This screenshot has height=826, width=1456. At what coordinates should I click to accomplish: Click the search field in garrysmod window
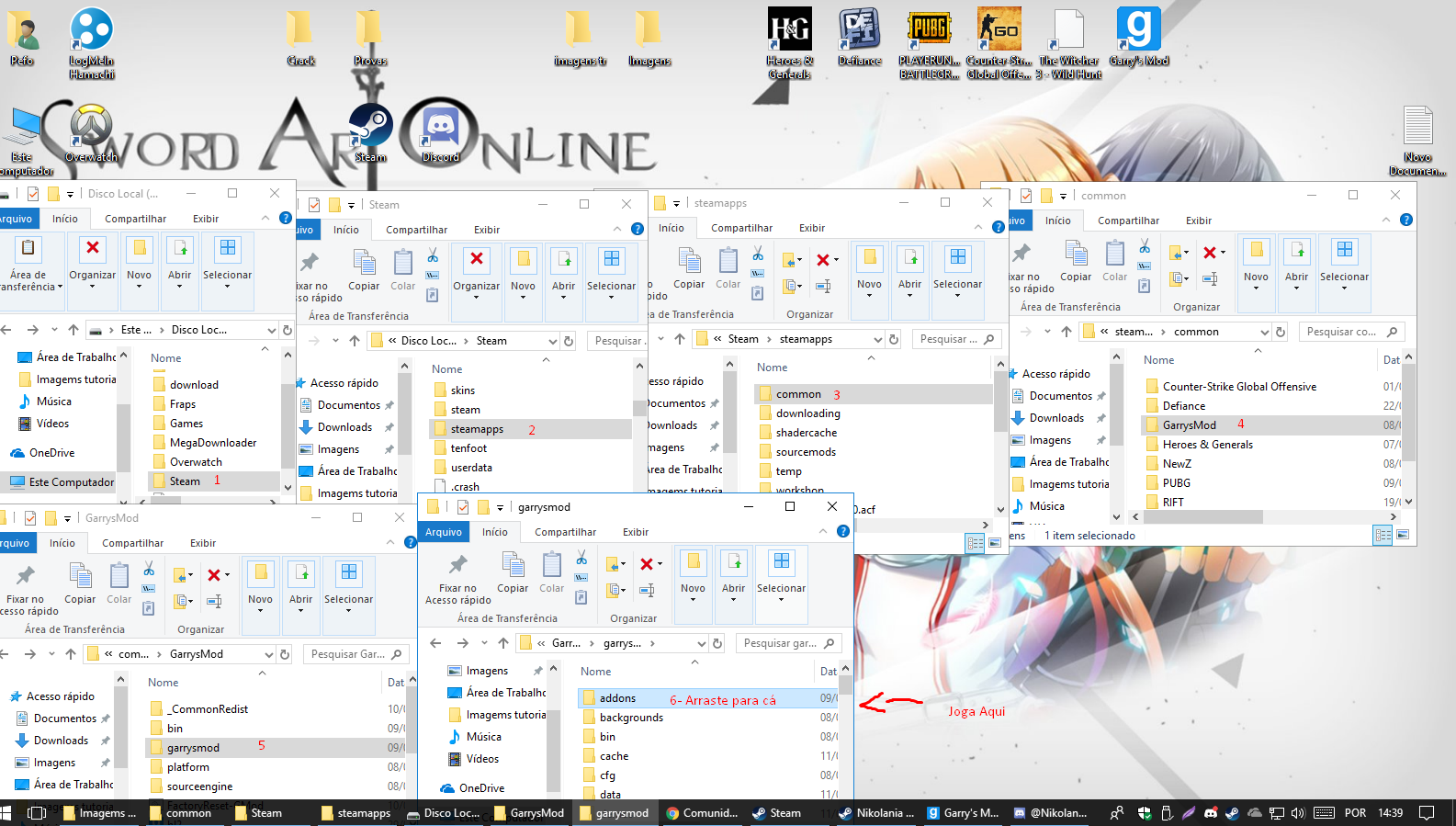pyautogui.click(x=787, y=643)
